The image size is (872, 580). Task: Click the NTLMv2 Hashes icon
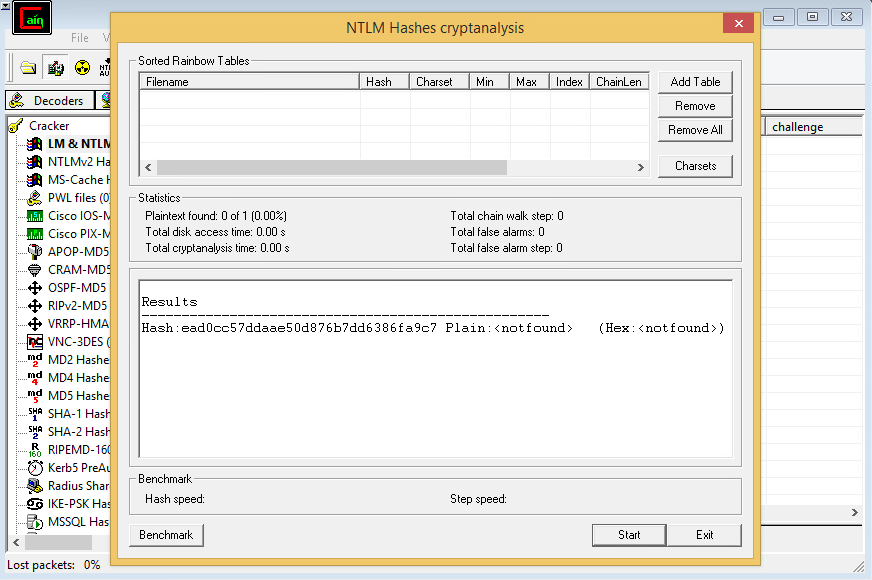click(34, 162)
